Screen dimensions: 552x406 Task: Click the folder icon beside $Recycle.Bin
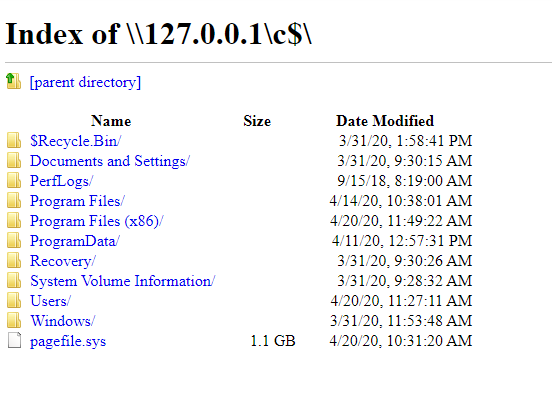(14, 140)
